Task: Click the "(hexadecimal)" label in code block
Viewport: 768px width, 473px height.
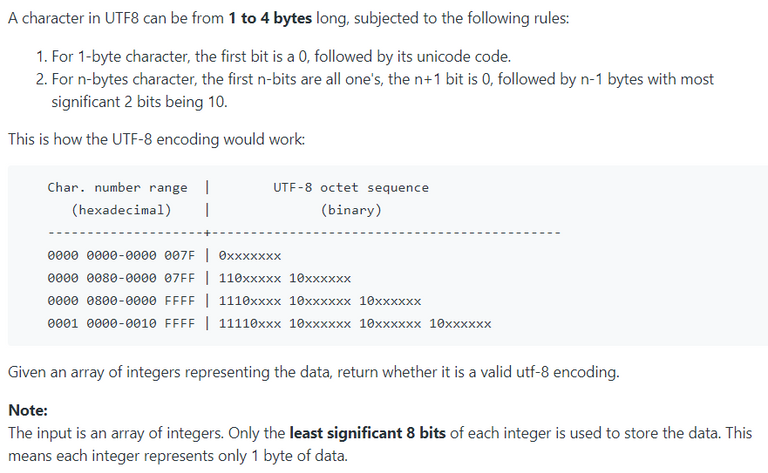Action: 121,210
